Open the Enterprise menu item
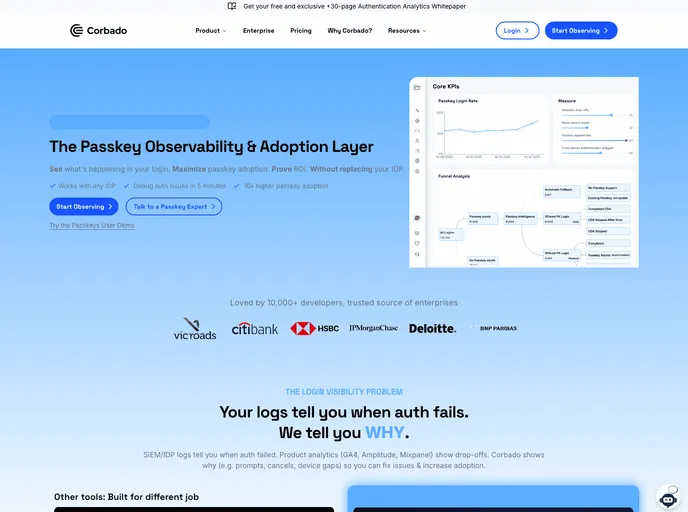 (258, 31)
